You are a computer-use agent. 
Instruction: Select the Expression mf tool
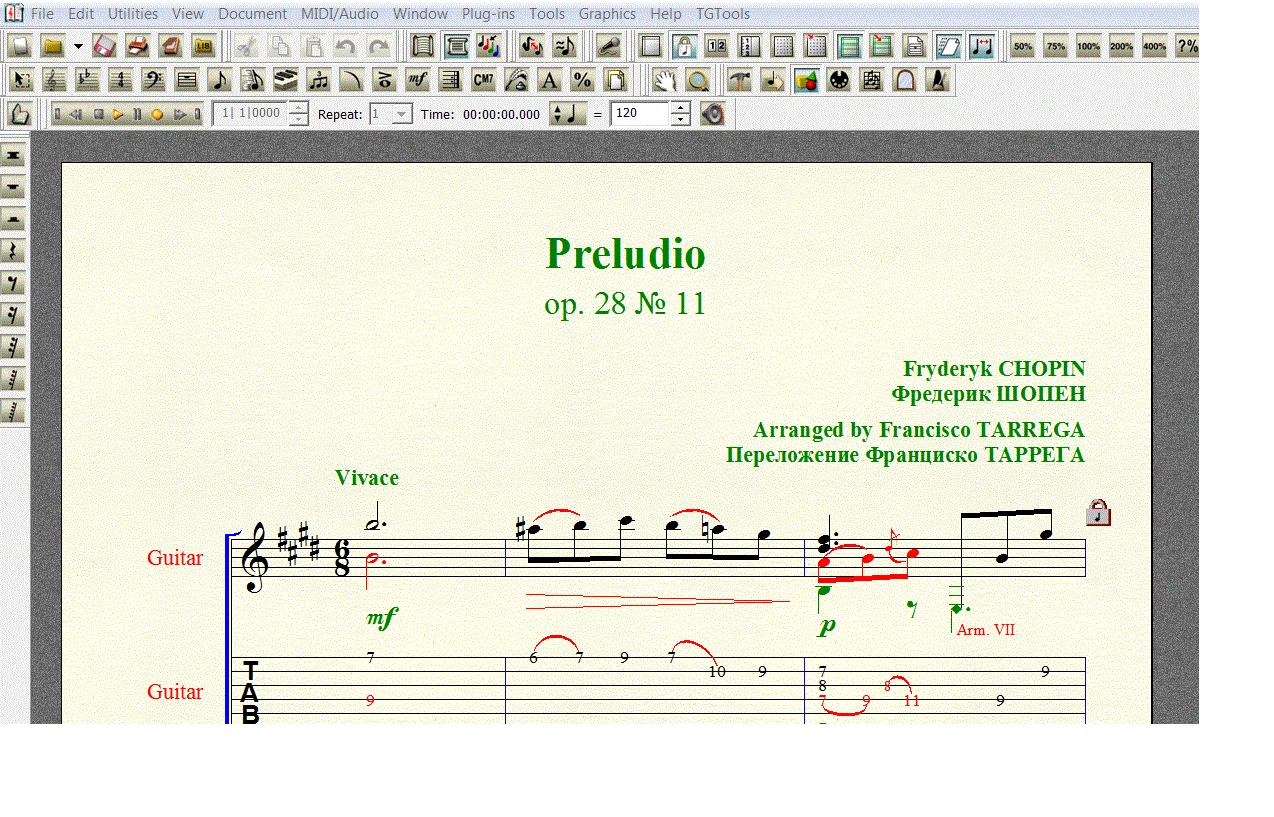(x=418, y=81)
